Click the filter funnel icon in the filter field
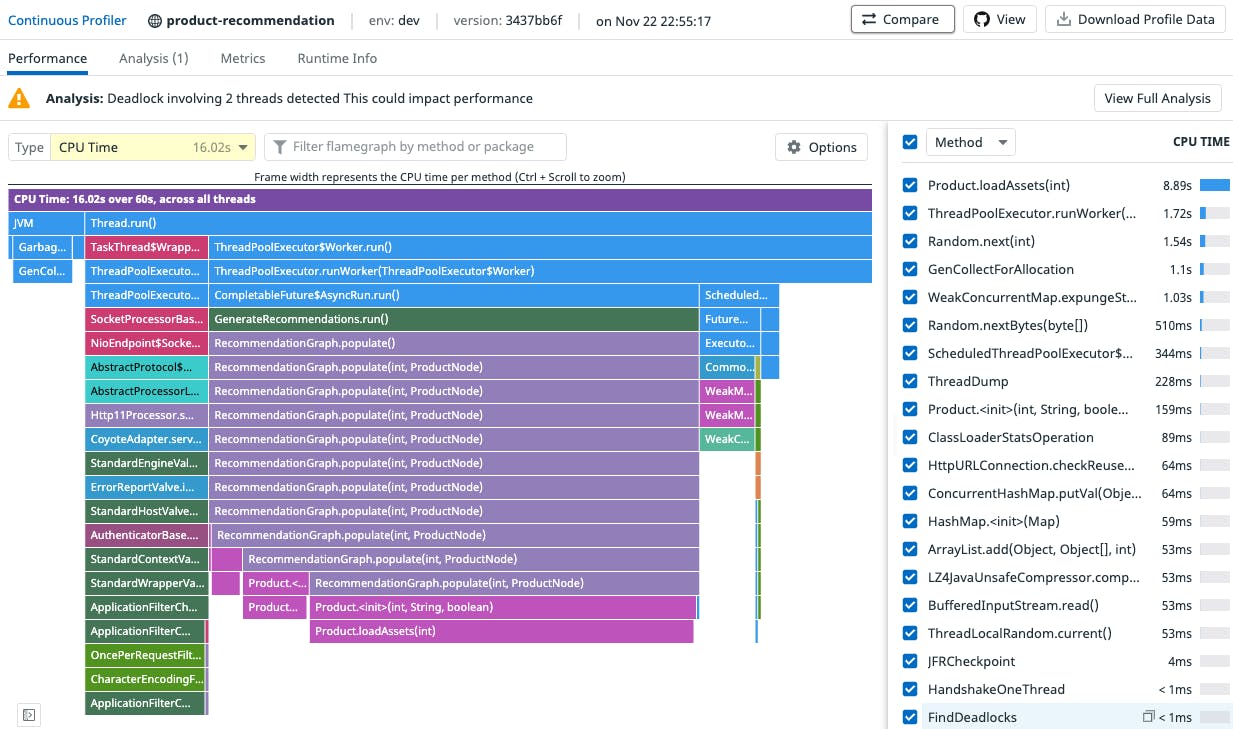Screen dimensions: 1233x729 coord(280,147)
